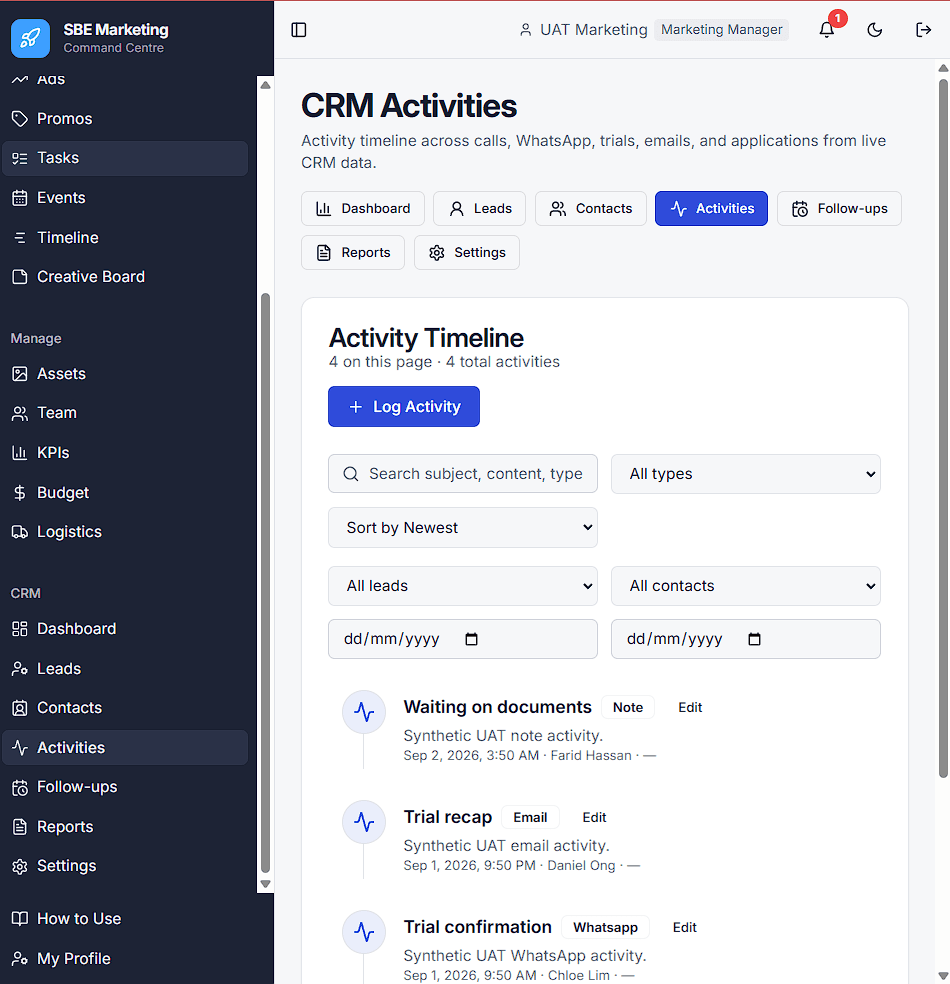Open Timeline in sidebar
Viewport: 950px width, 984px height.
(x=125, y=237)
